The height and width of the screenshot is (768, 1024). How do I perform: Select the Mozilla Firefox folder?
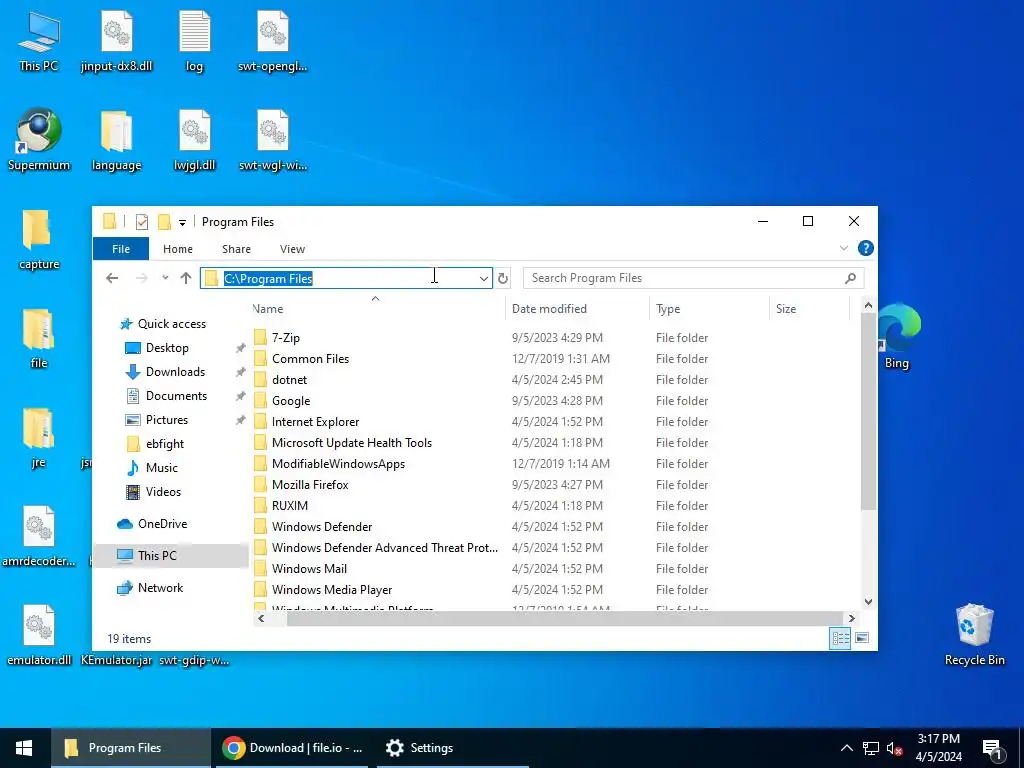coord(310,485)
